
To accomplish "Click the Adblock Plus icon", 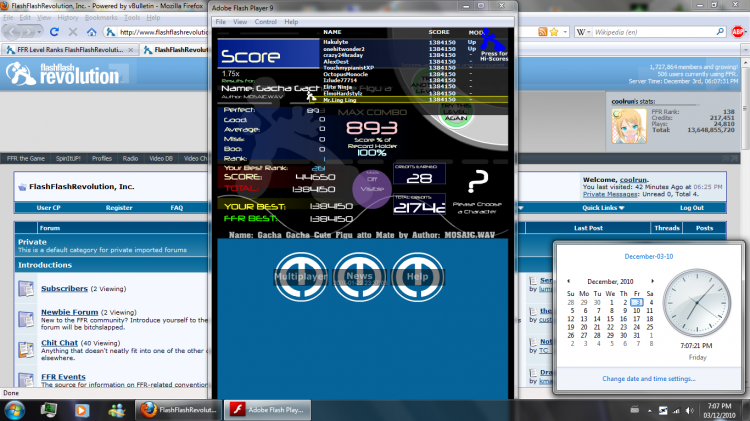I will 737,32.
